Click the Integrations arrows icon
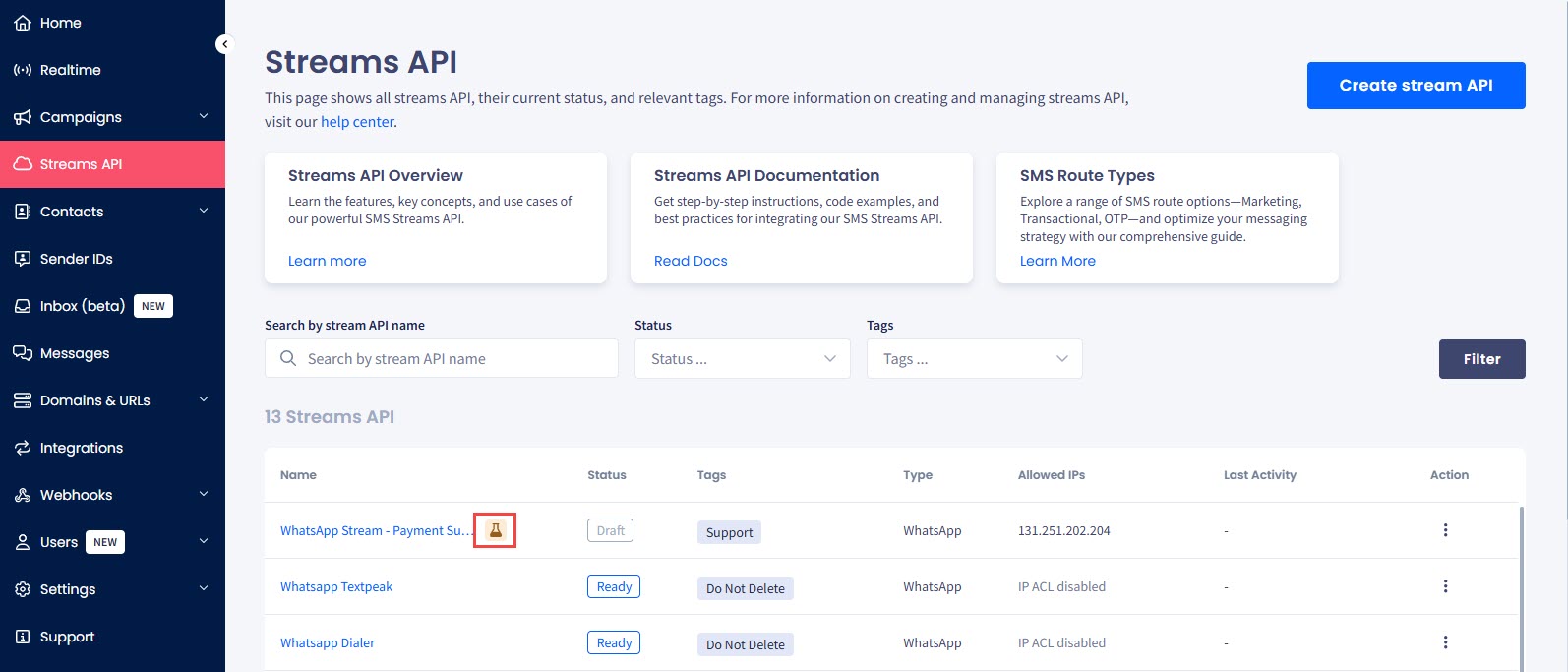The image size is (1568, 672). coord(23,448)
